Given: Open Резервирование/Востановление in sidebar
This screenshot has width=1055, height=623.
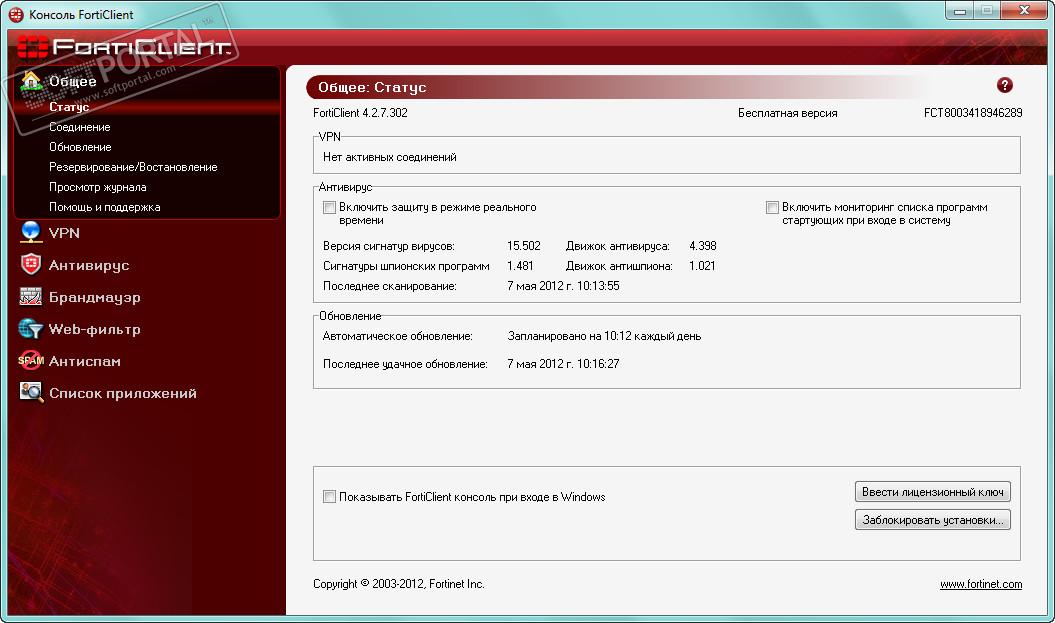Looking at the screenshot, I should [133, 167].
